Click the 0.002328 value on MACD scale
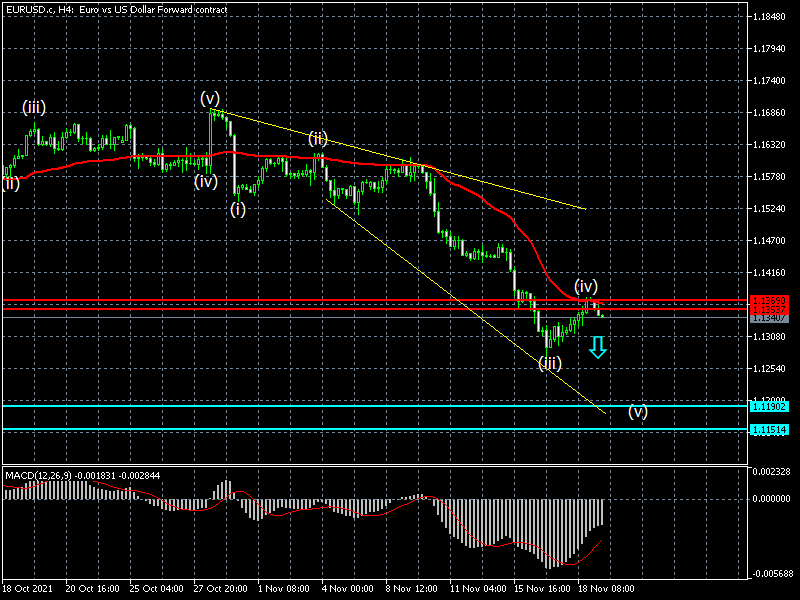 point(776,471)
